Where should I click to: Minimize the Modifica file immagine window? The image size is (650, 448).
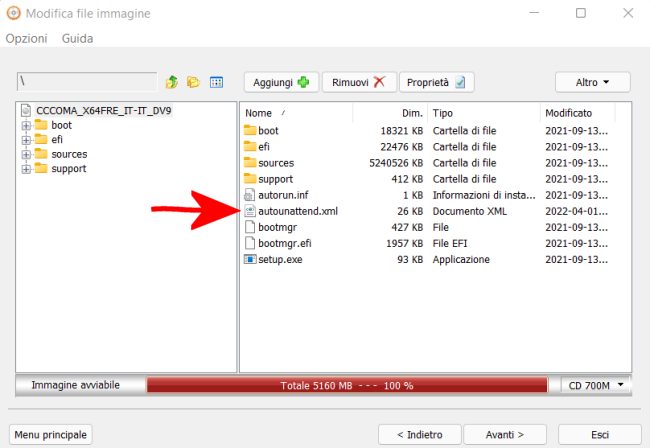coord(534,12)
